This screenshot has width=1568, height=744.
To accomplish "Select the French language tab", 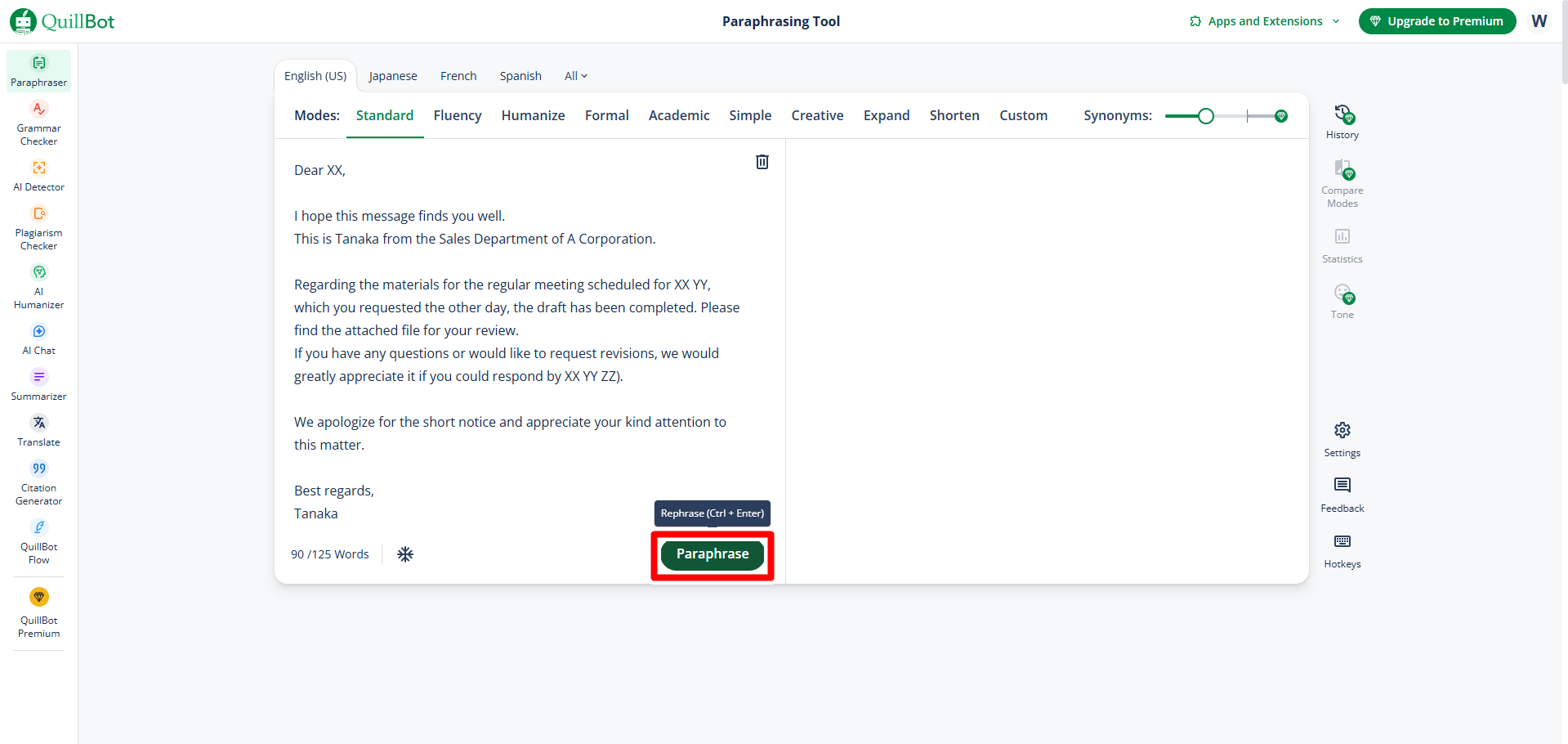I will [x=458, y=76].
